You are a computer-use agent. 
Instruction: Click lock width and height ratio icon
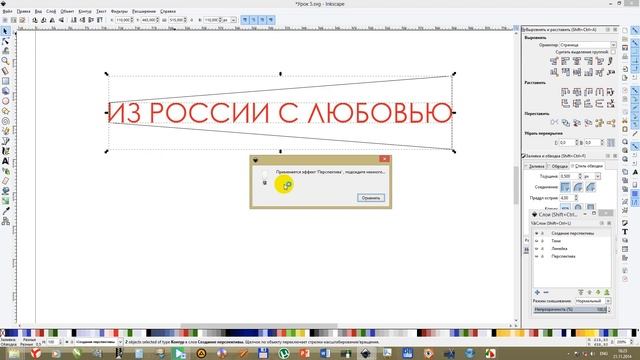(191, 20)
